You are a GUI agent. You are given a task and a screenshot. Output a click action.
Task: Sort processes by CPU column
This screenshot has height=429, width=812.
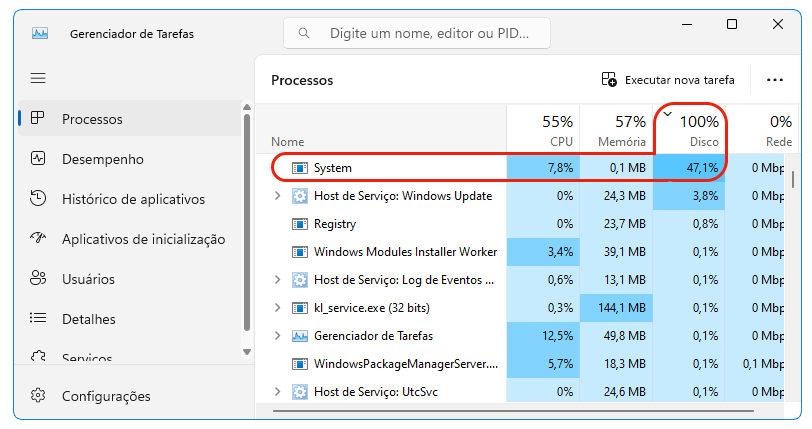[x=543, y=129]
